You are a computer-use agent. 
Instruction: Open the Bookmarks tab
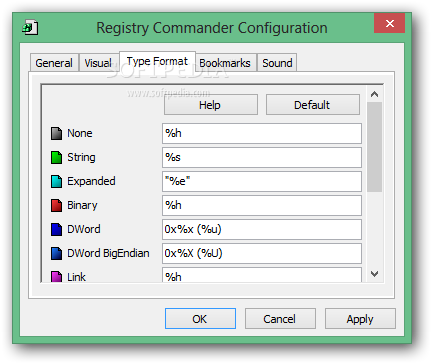225,63
